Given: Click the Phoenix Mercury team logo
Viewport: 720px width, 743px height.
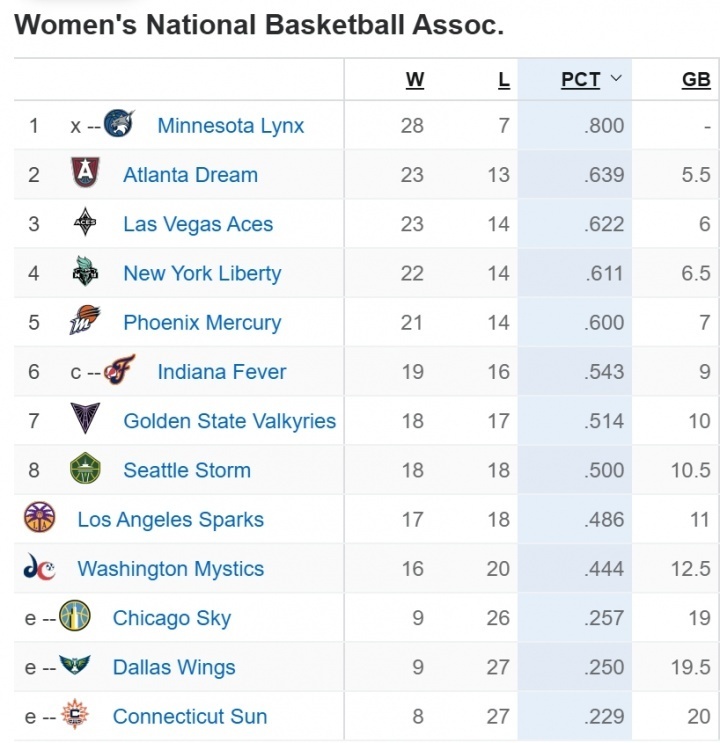Looking at the screenshot, I should click(86, 322).
